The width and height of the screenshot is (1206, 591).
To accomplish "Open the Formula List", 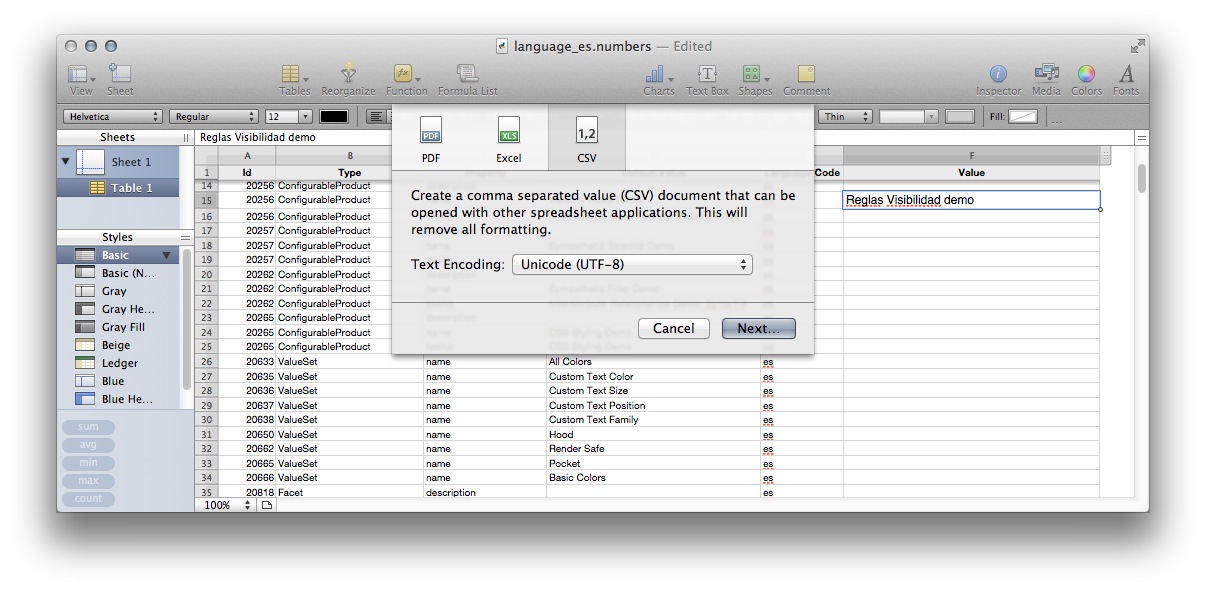I will pos(465,75).
